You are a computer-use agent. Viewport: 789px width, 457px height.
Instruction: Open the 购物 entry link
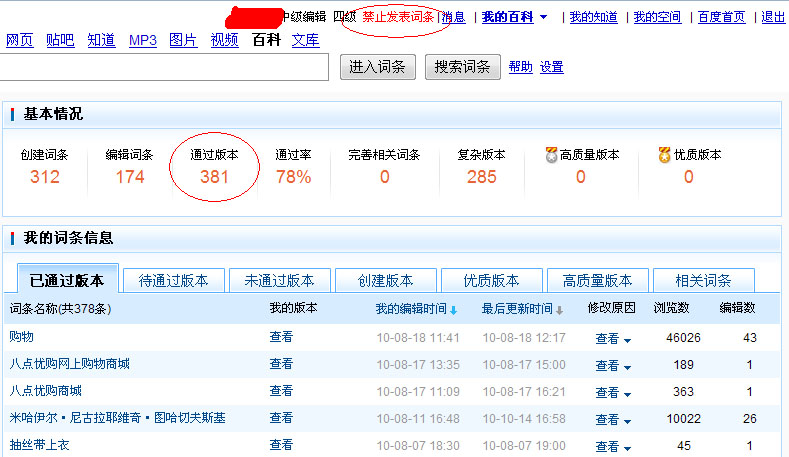tap(21, 338)
